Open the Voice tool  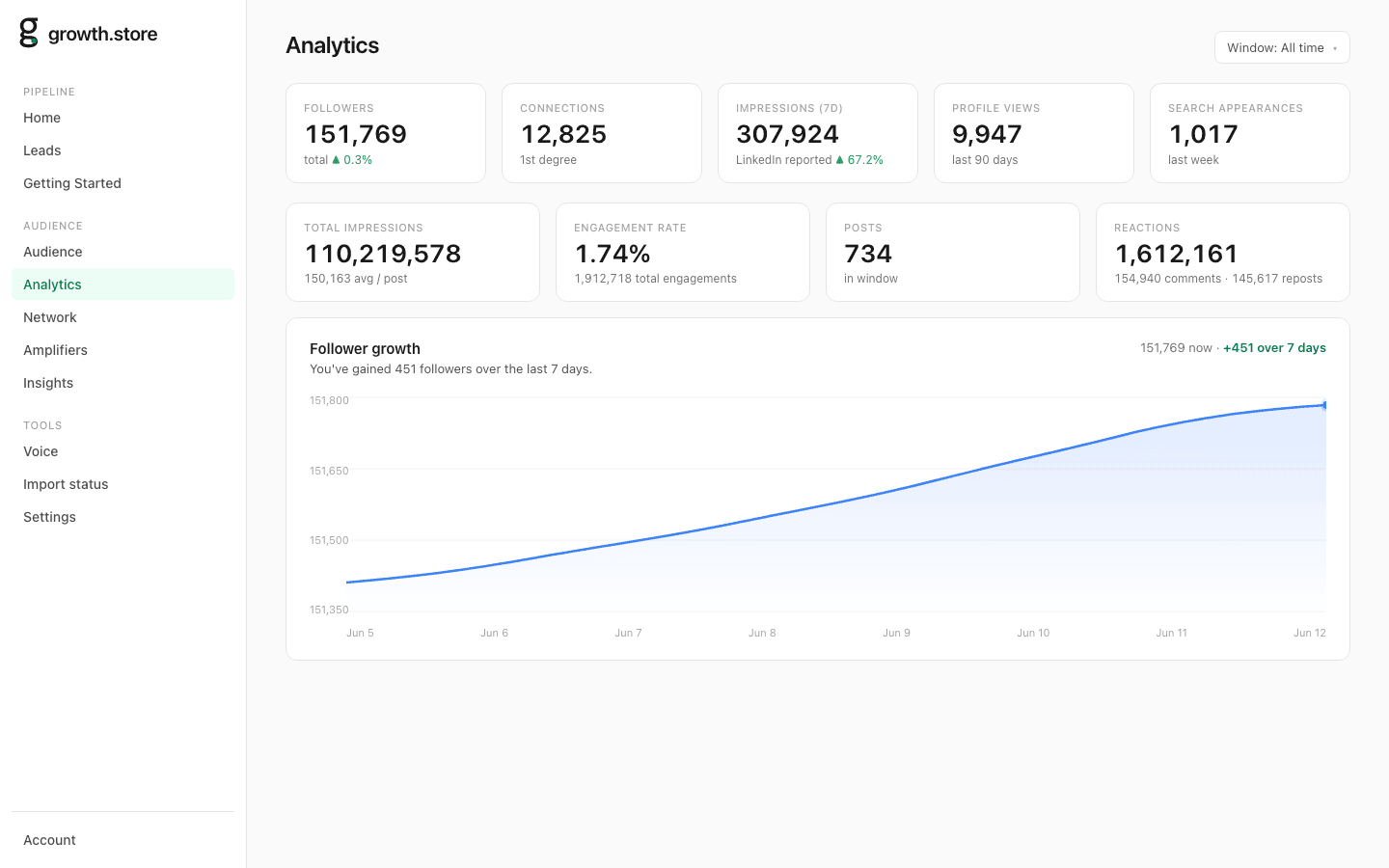click(x=123, y=451)
